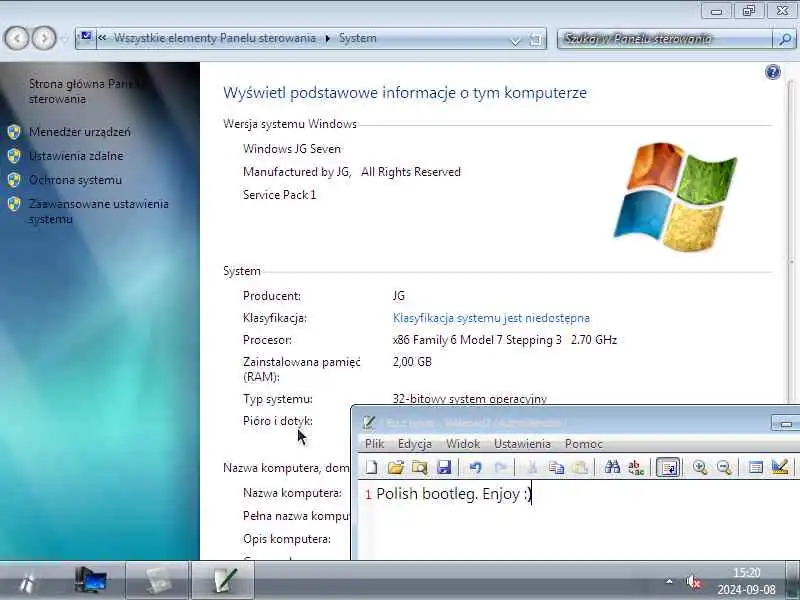Click Open file folder icon in Notepad2
Screen dimensions: 800x600
(x=395, y=467)
